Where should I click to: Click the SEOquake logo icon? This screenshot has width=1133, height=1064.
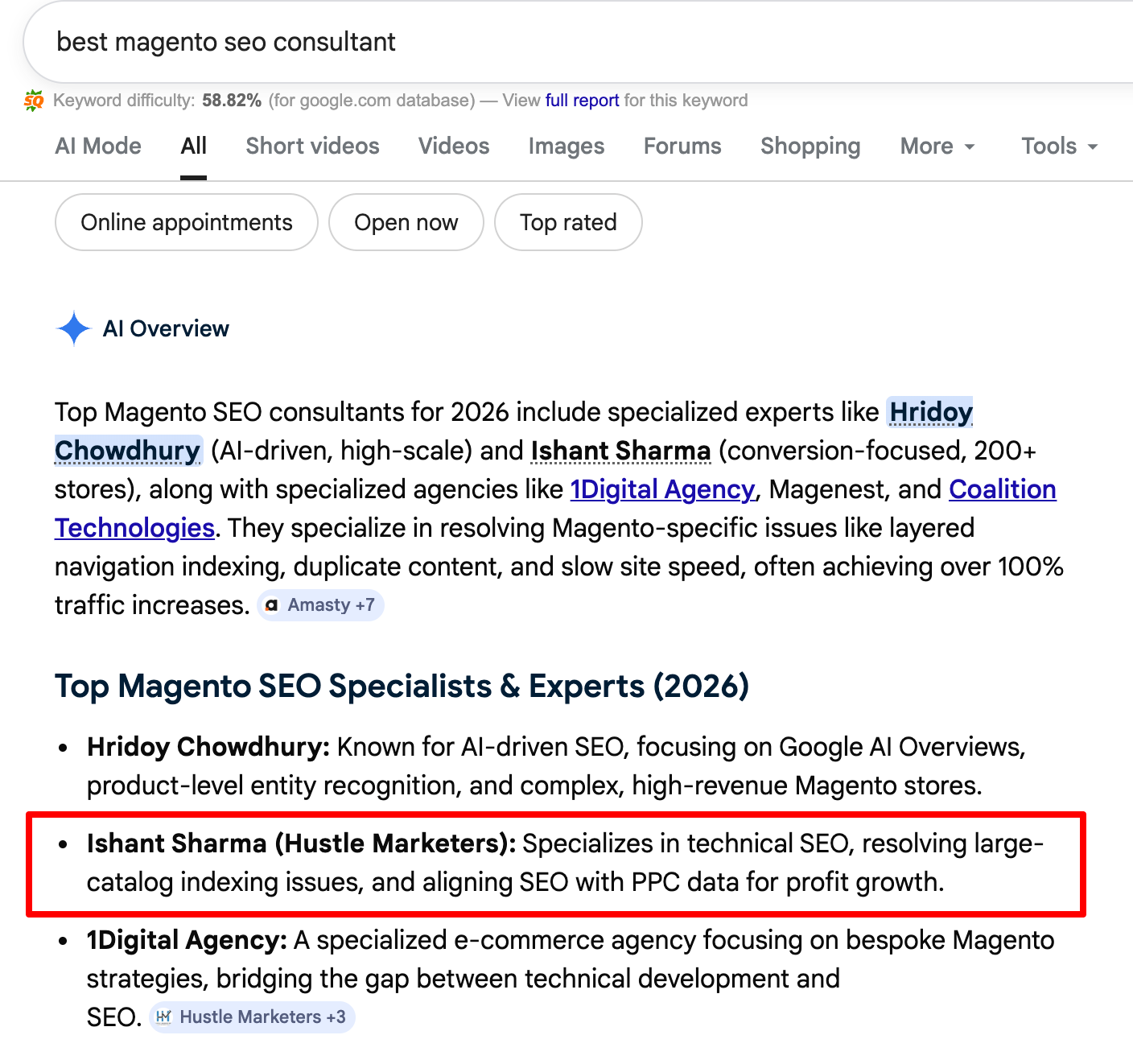click(x=34, y=101)
